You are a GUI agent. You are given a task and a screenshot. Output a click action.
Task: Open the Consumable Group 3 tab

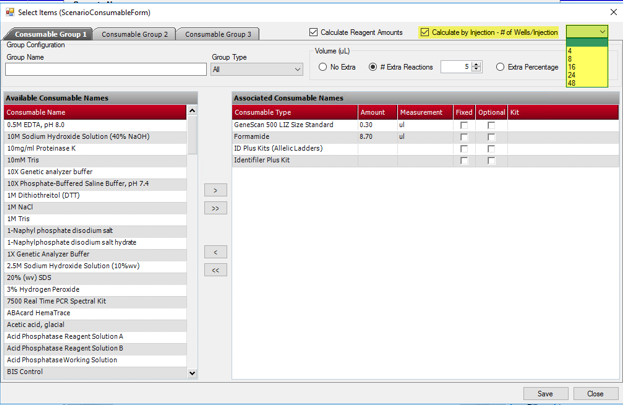coord(218,34)
